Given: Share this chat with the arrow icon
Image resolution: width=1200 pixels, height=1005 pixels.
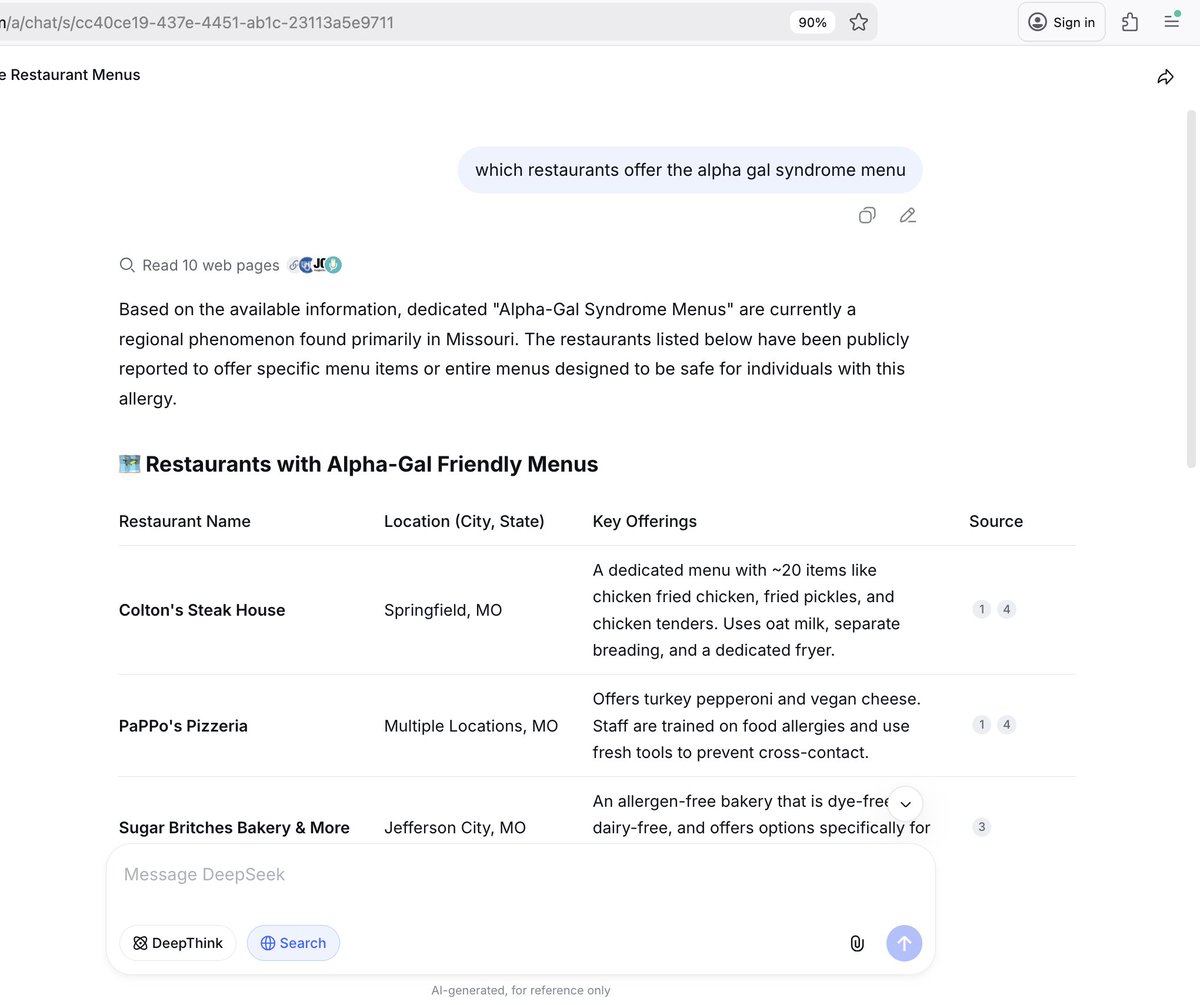Looking at the screenshot, I should tap(1165, 77).
